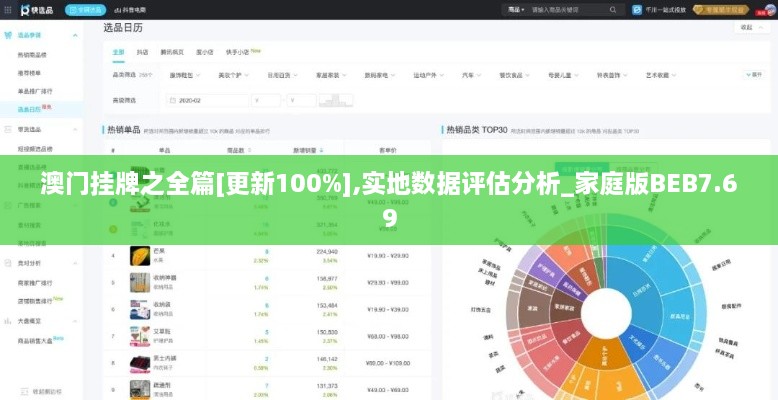The height and width of the screenshot is (400, 778).
Task: Click first ¥ minimum price field
Action: (266, 100)
